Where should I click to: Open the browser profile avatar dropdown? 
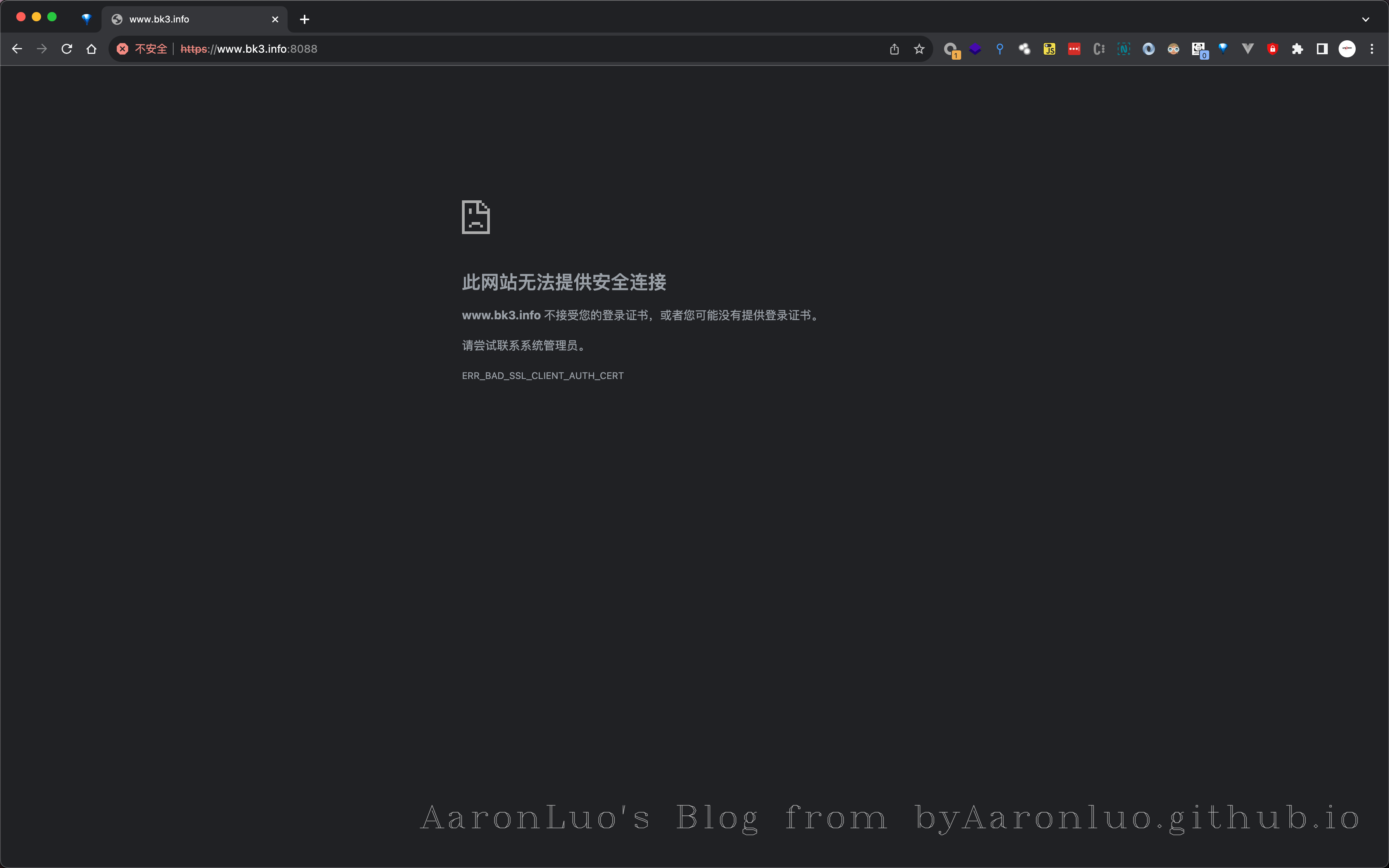1346,49
